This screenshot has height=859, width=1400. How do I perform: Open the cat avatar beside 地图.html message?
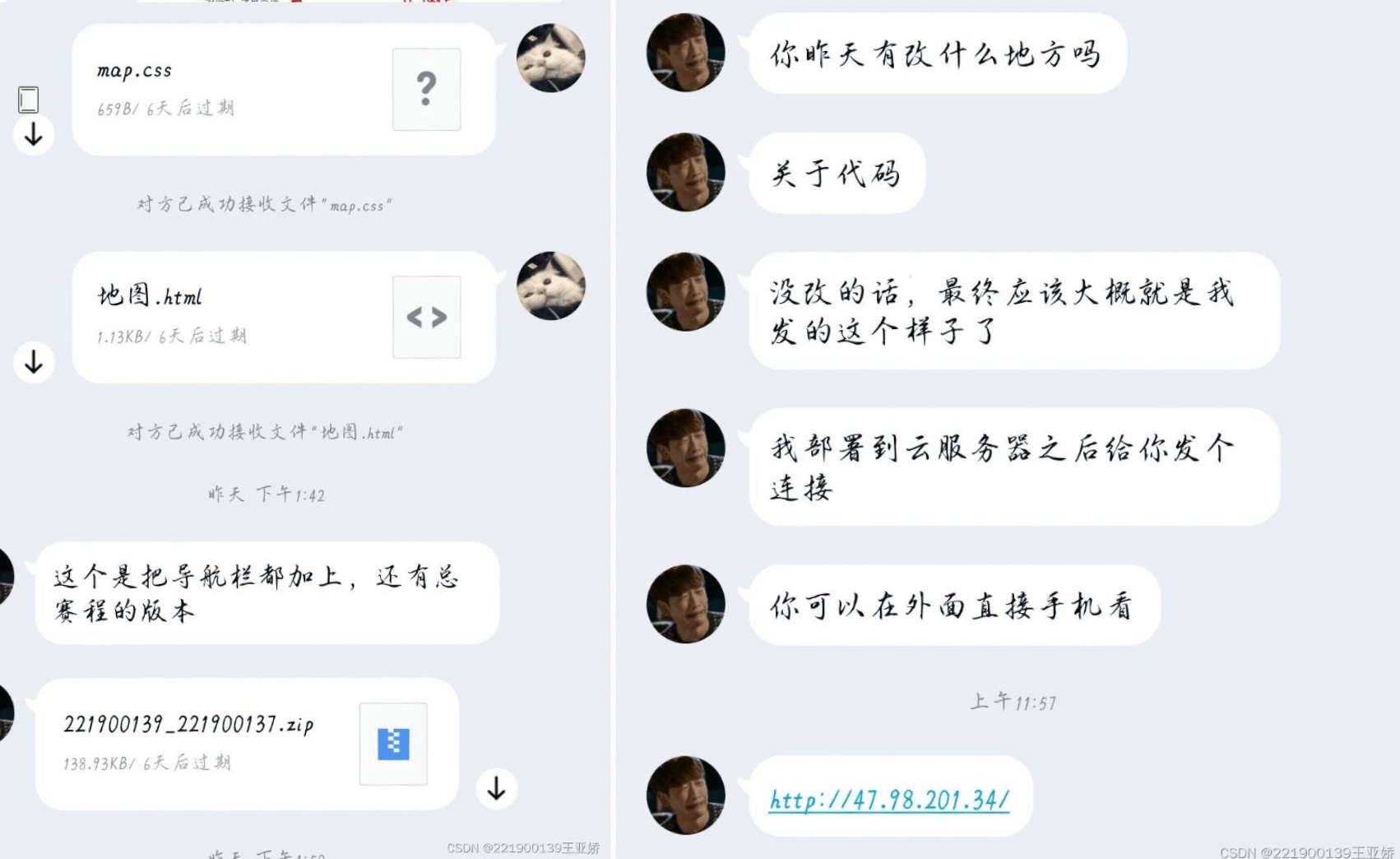(x=550, y=286)
